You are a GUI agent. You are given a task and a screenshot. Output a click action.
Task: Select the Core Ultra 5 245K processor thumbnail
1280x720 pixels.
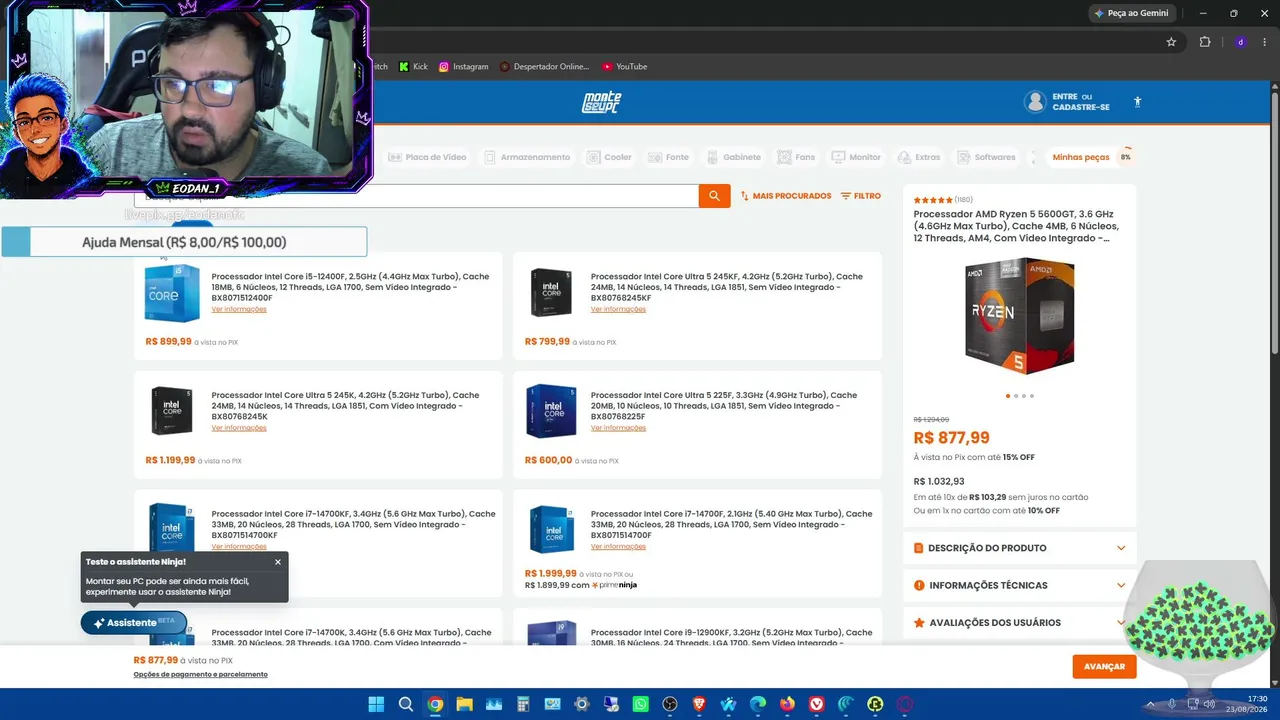[172, 411]
